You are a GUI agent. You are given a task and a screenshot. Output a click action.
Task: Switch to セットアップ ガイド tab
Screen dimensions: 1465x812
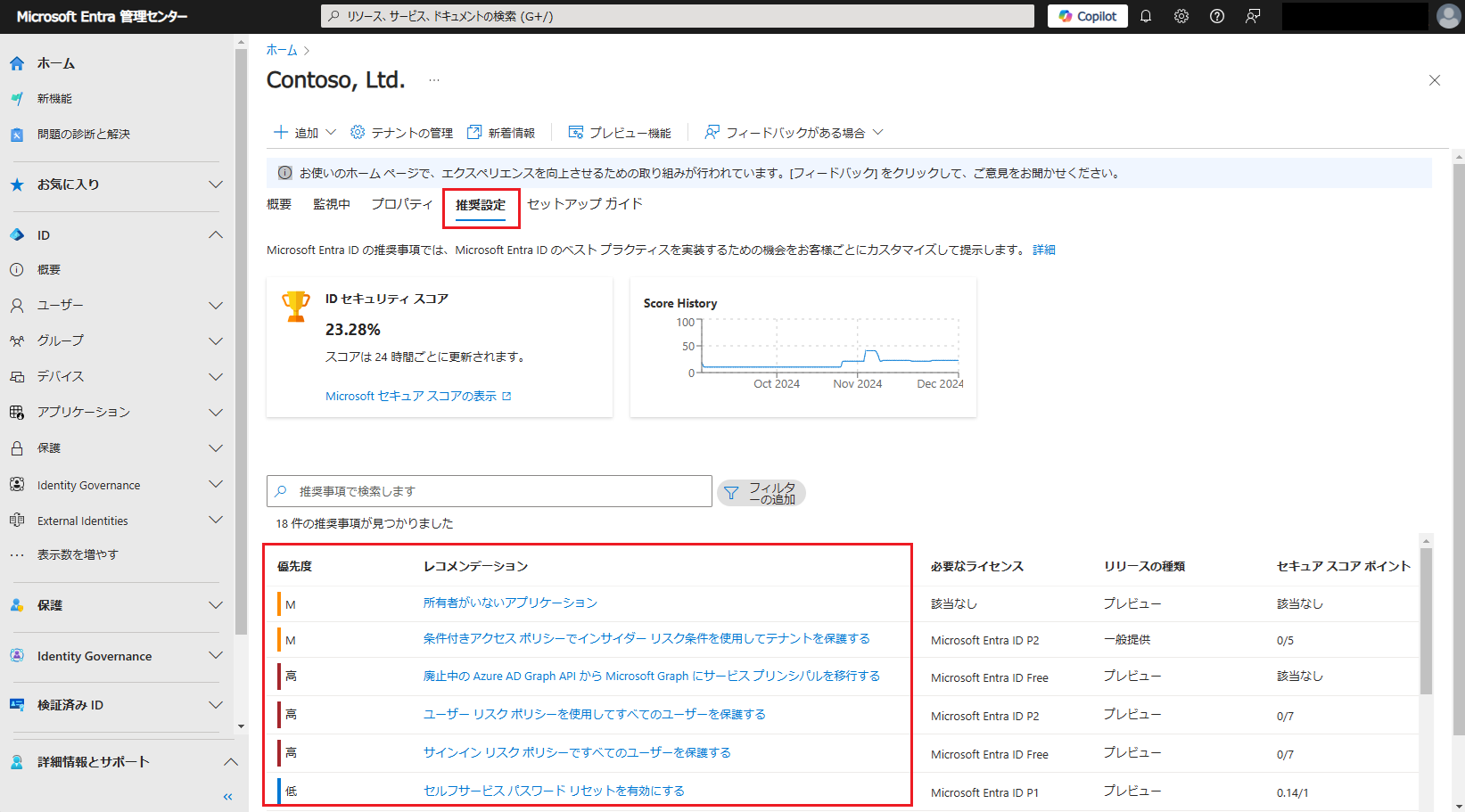click(585, 204)
